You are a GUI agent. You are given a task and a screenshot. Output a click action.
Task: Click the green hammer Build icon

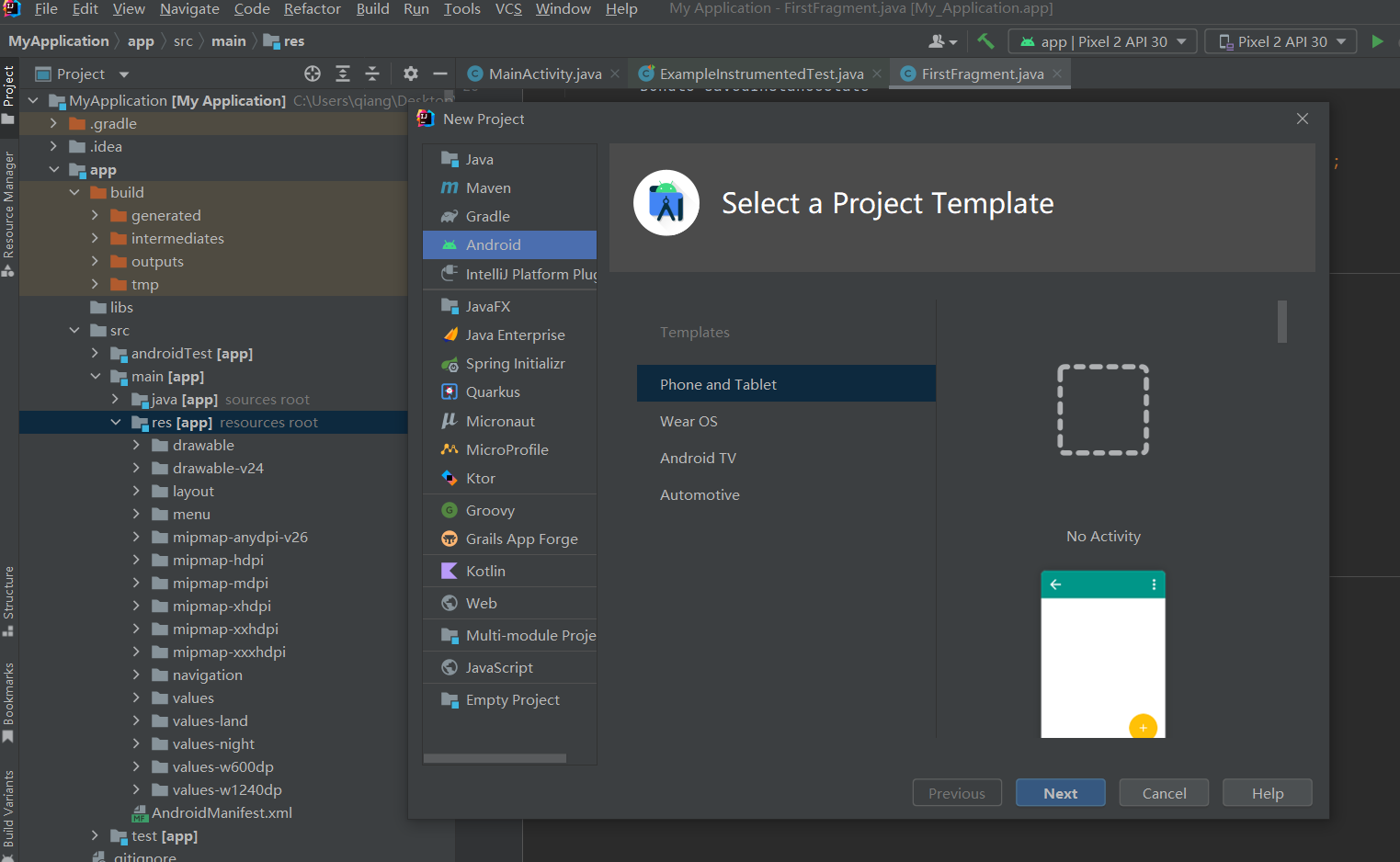[985, 41]
